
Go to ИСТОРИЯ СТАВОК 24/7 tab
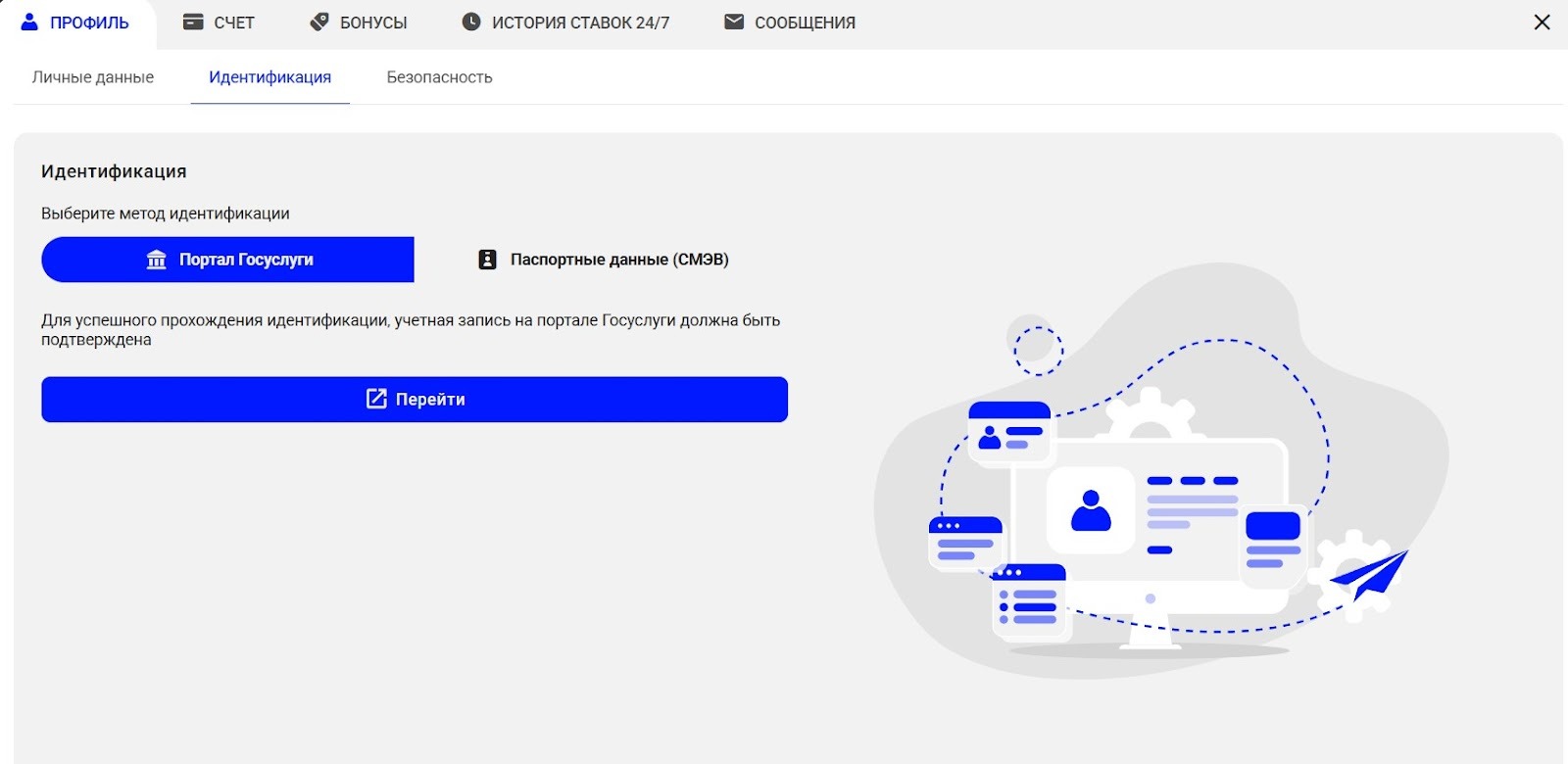[x=581, y=23]
